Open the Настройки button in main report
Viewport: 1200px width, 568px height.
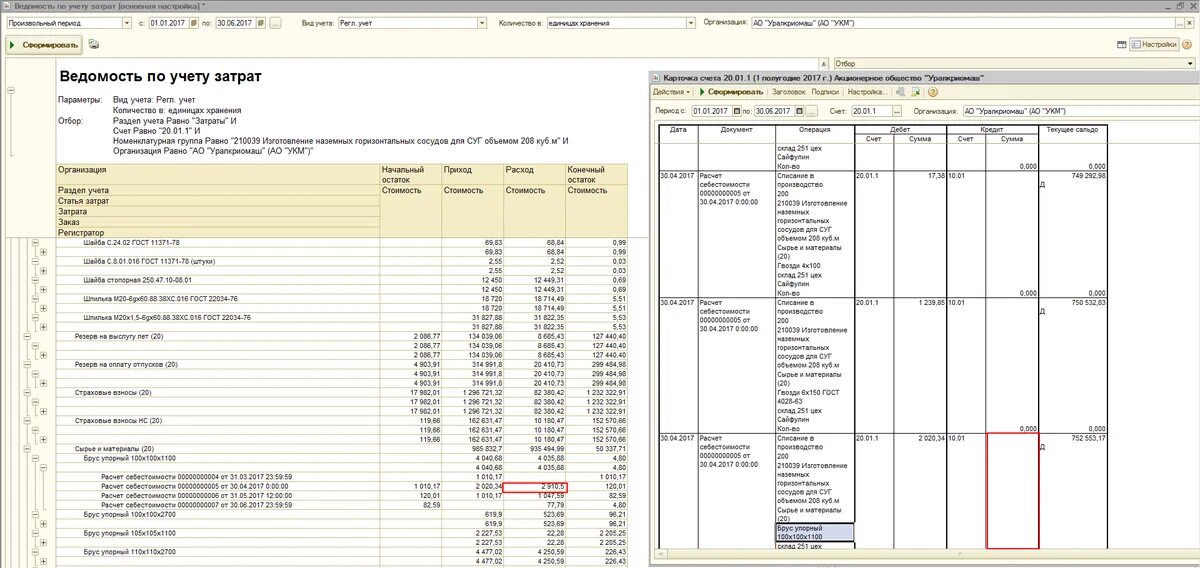[1154, 44]
